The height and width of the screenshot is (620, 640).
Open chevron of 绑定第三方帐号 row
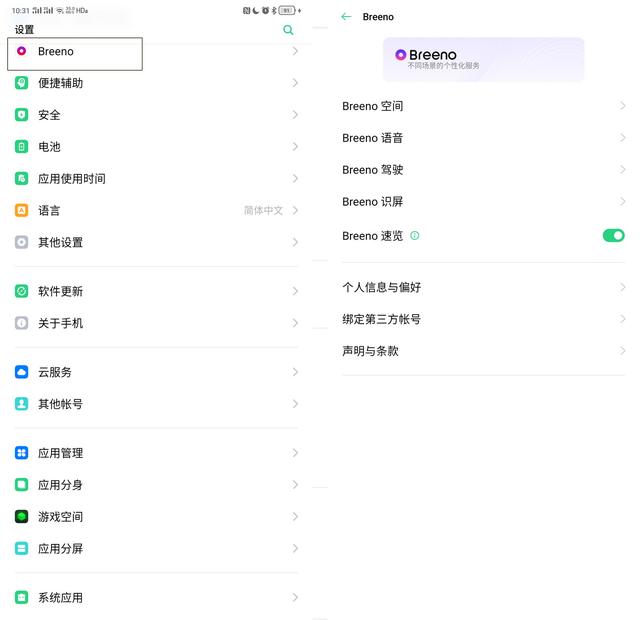[x=622, y=319]
